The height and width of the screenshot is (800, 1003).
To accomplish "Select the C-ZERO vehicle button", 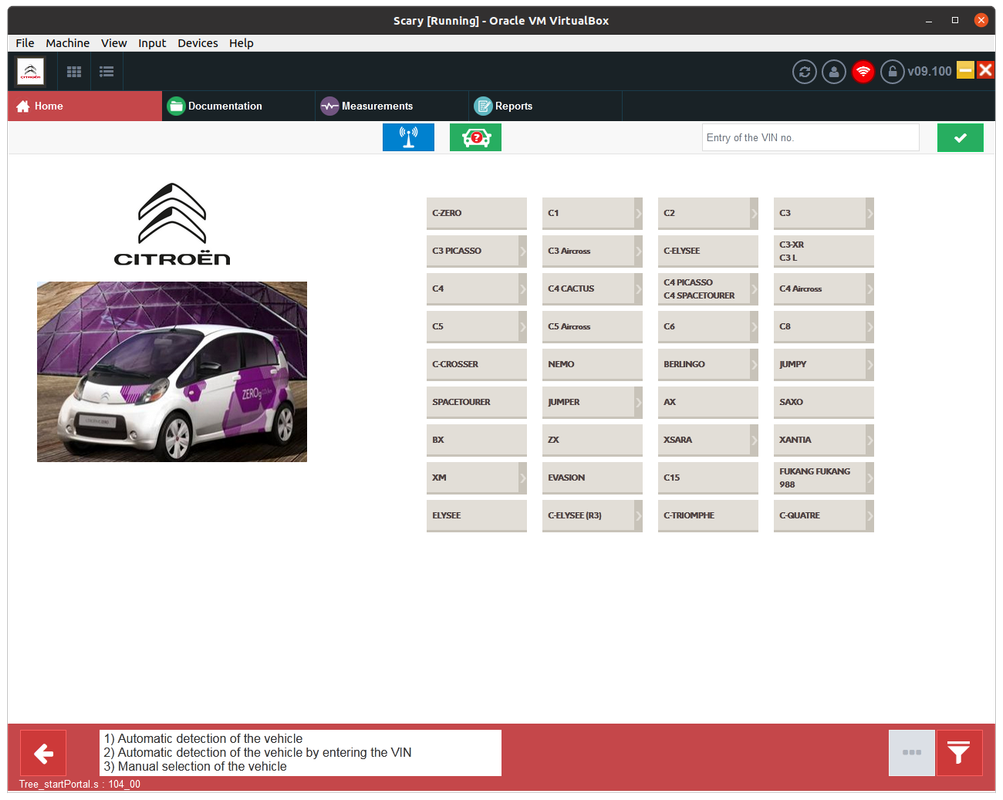I will [477, 213].
